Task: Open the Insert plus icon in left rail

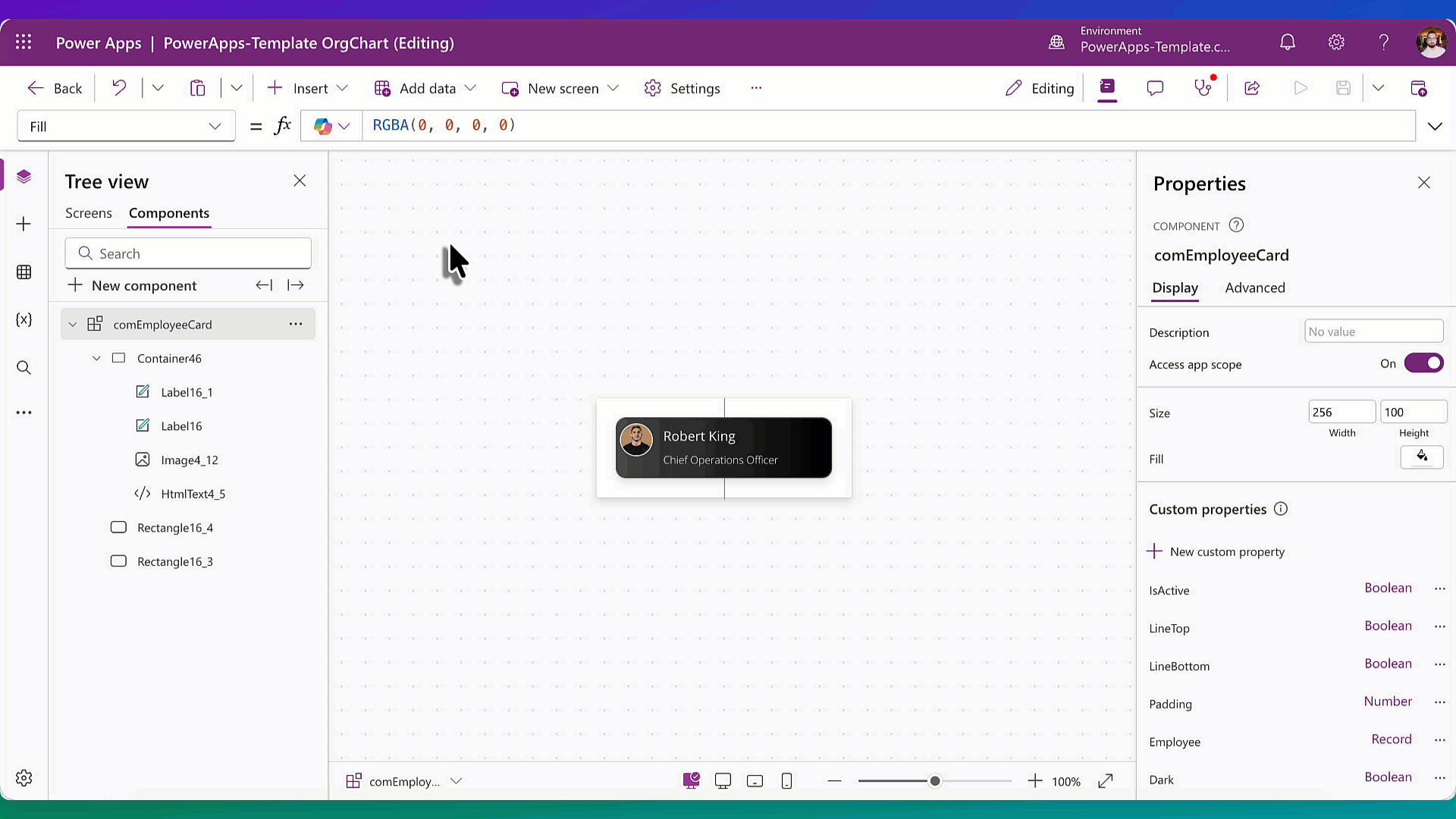Action: pos(24,224)
